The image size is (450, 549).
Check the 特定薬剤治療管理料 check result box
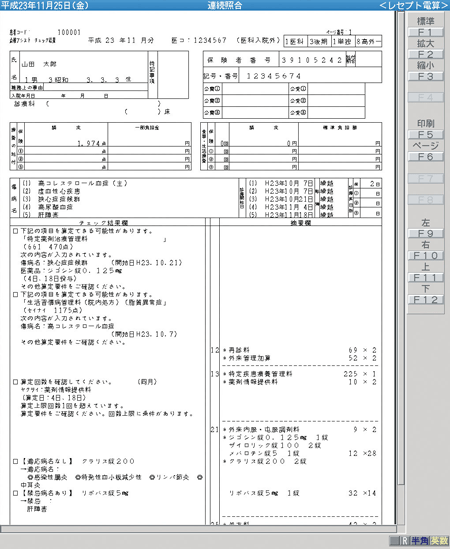coord(15,231)
